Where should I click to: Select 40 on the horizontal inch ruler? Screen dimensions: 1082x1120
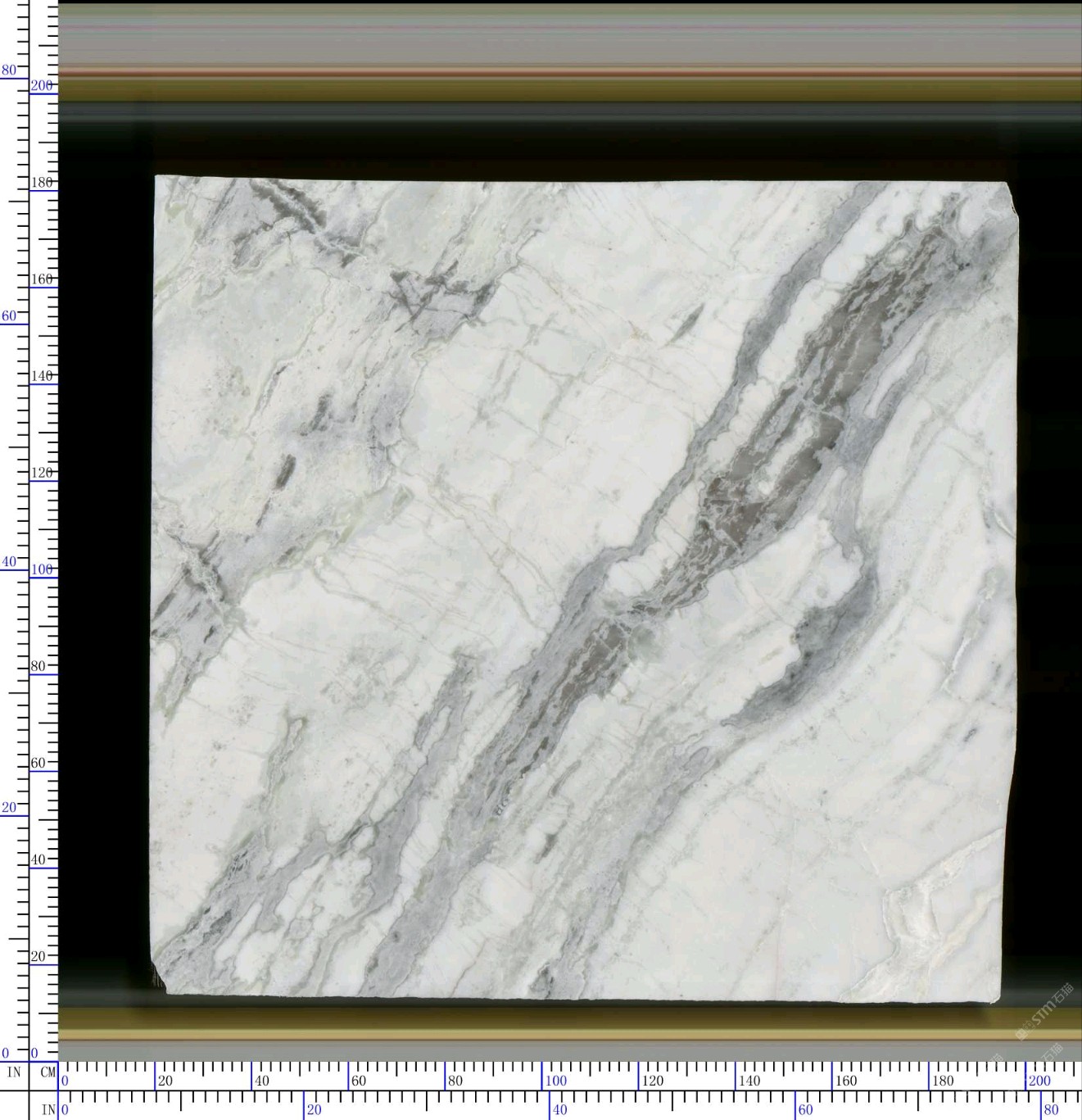click(x=559, y=1110)
